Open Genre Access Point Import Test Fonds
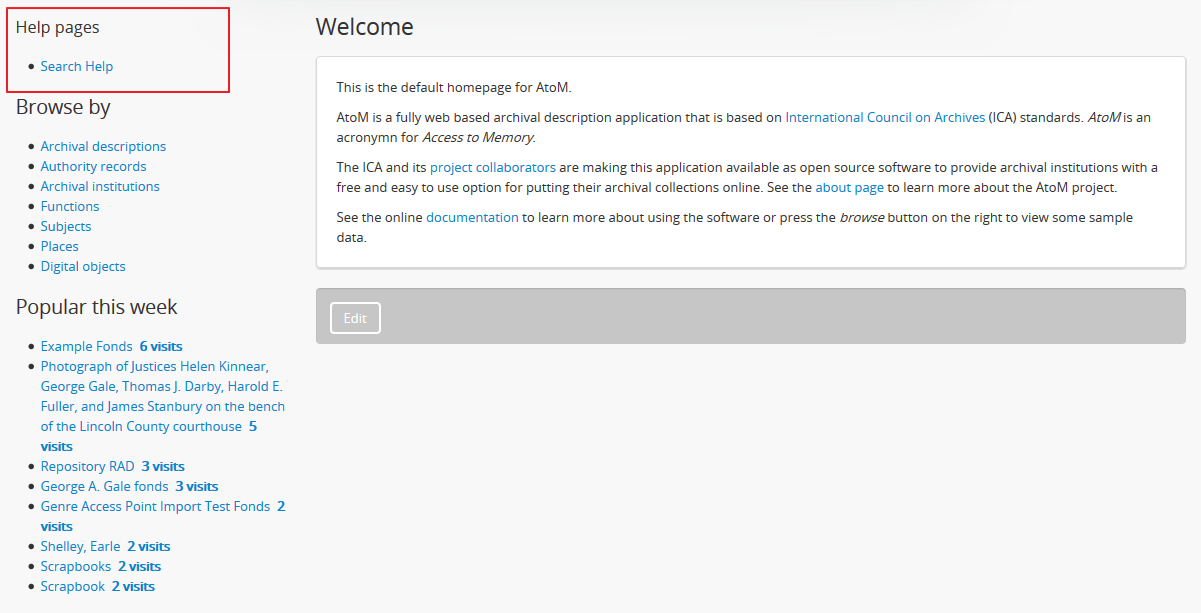The height and width of the screenshot is (613, 1201). click(155, 506)
